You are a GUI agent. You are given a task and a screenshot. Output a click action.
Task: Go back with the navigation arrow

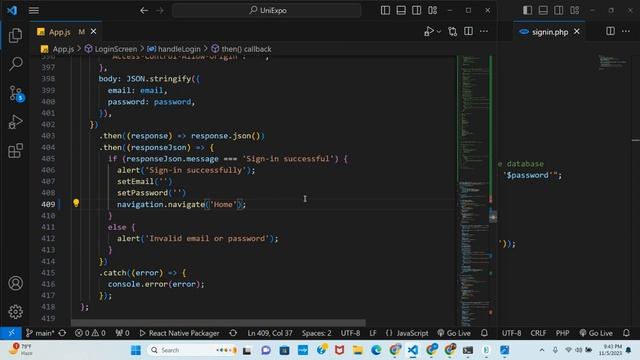coord(144,10)
